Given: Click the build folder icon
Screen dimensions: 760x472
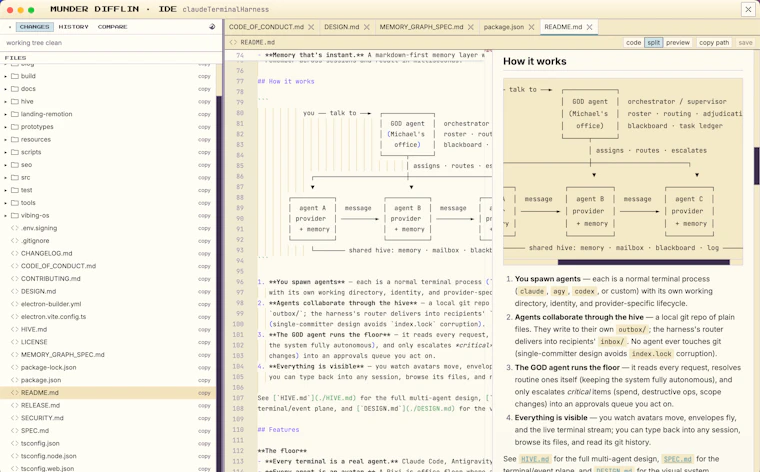Looking at the screenshot, I should tap(15, 76).
